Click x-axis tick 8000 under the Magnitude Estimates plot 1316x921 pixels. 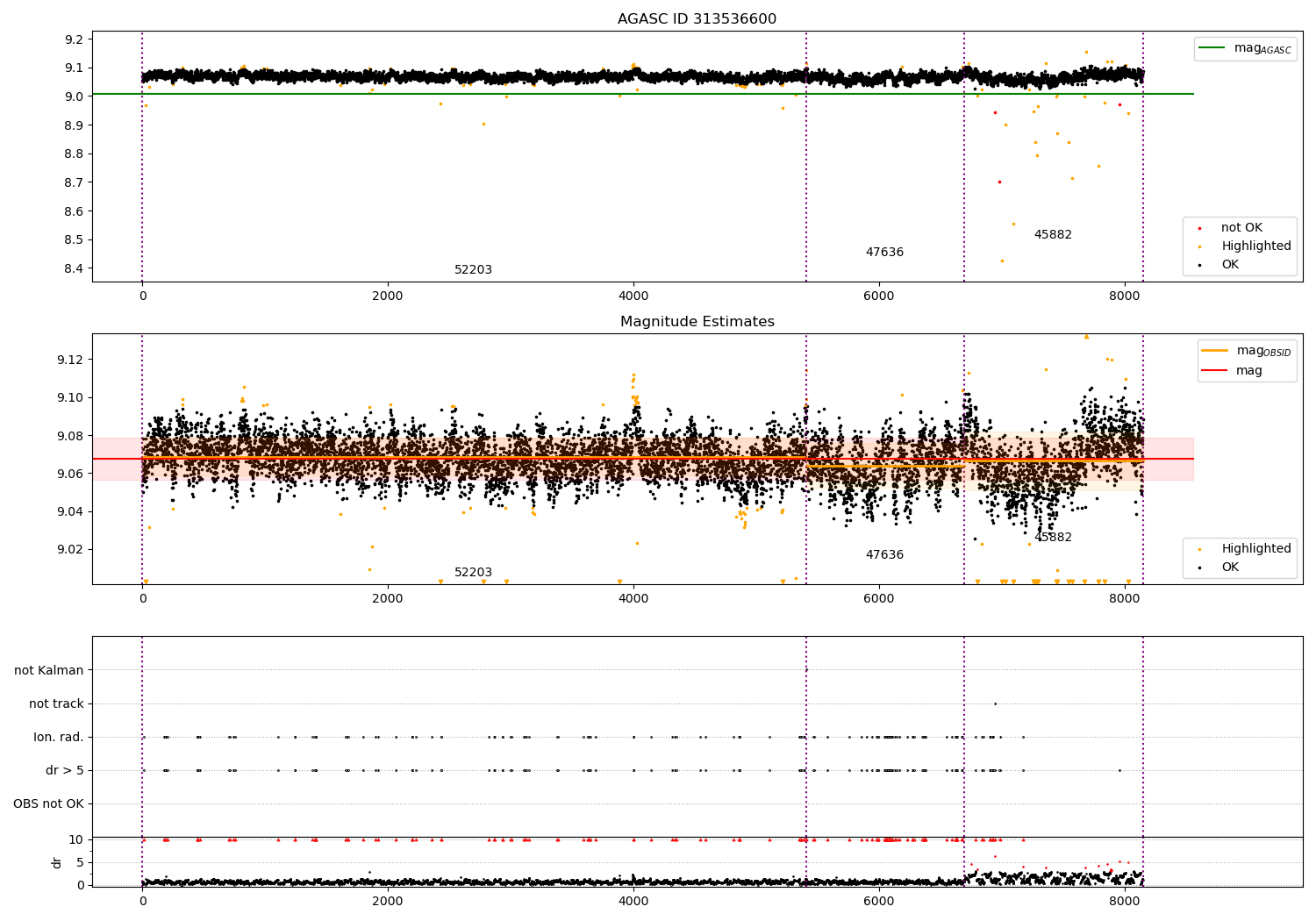point(1124,599)
